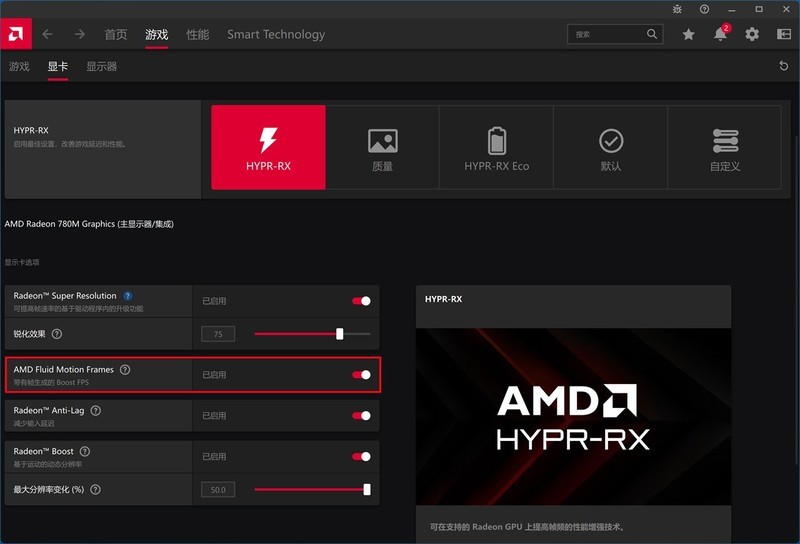The width and height of the screenshot is (800, 544).
Task: Reset settings with the undo arrow icon
Action: 784,66
